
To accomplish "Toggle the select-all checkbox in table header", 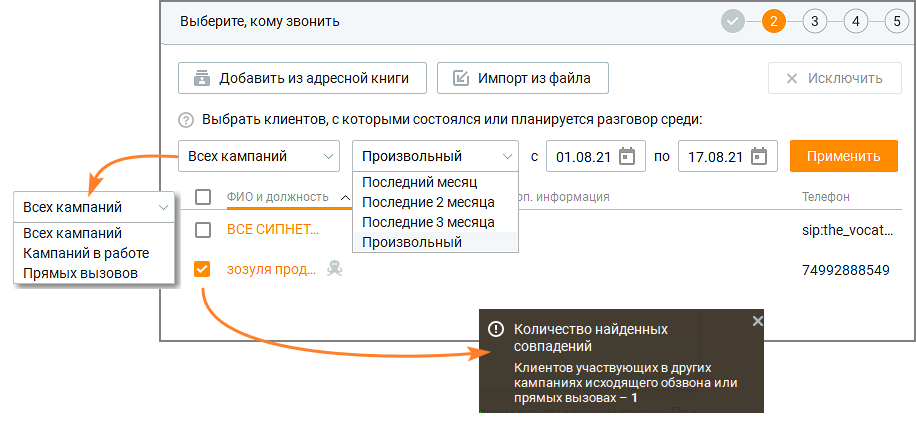I will pos(203,197).
